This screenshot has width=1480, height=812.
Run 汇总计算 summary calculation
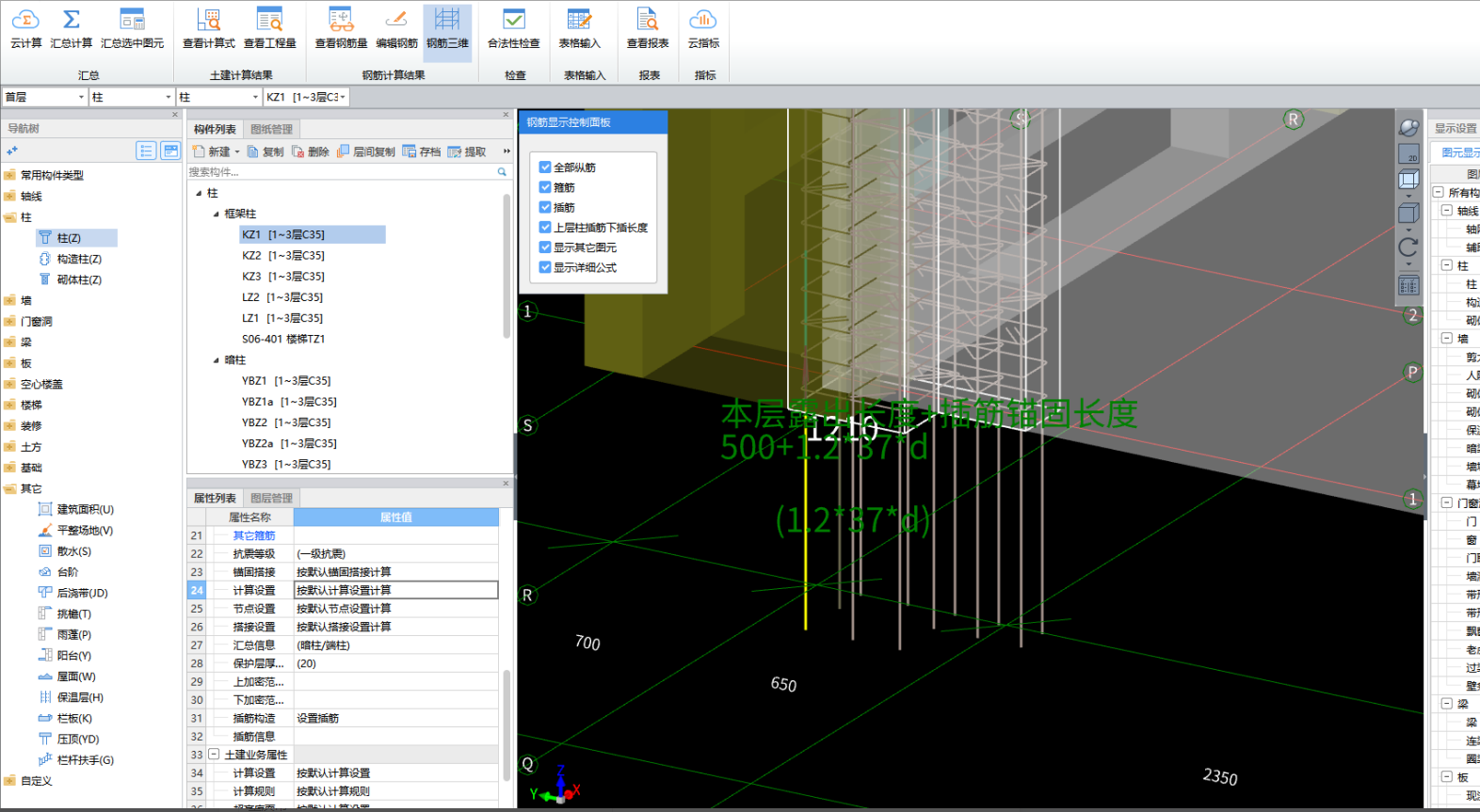pos(71,28)
